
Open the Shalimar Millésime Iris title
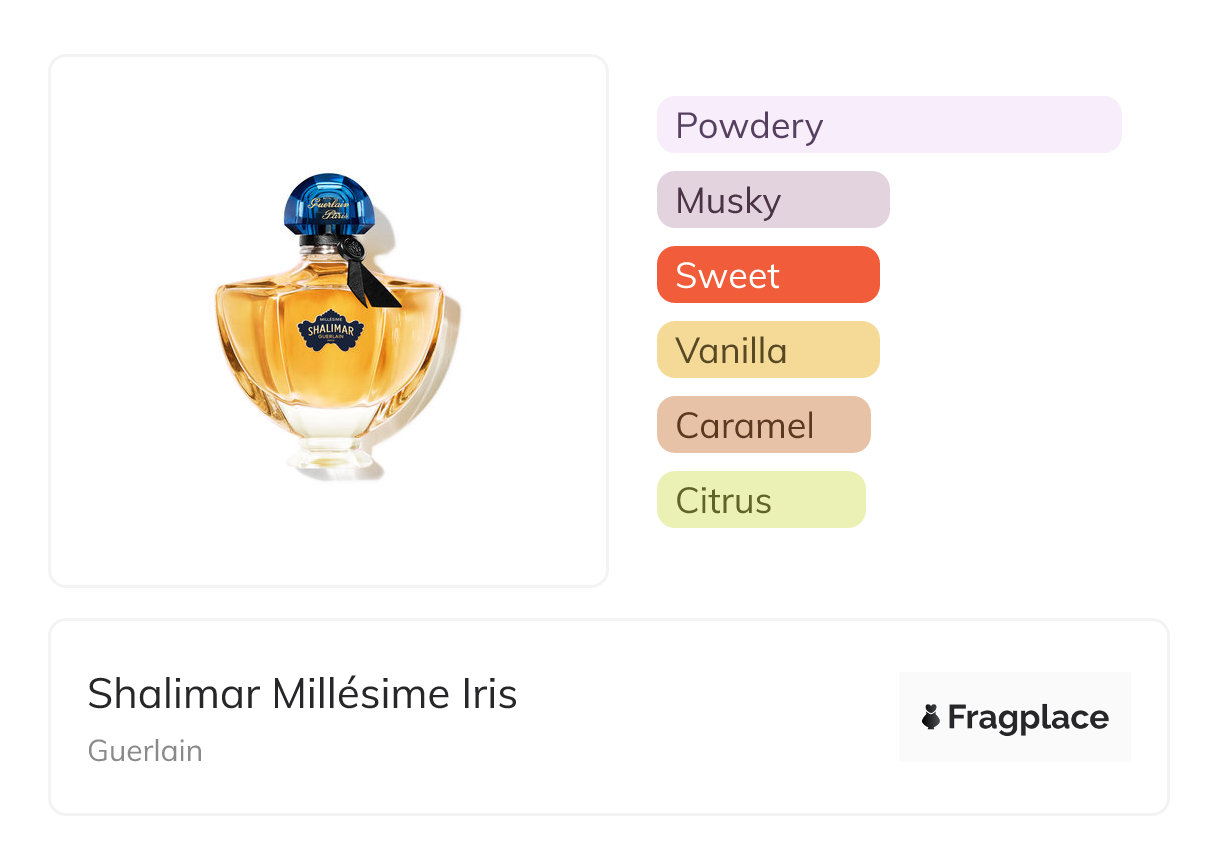click(302, 694)
